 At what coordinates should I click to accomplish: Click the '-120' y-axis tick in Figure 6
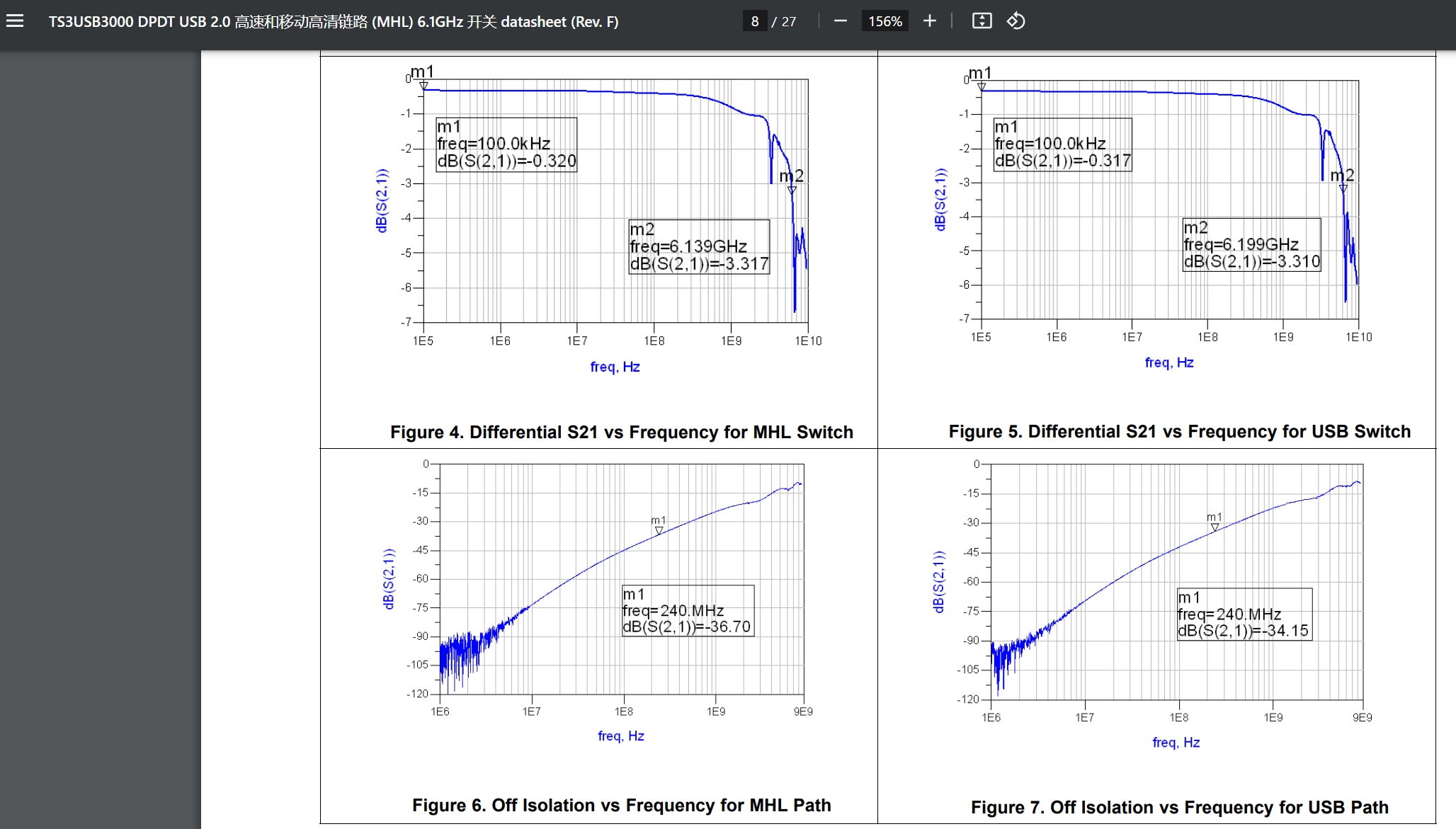coord(418,694)
